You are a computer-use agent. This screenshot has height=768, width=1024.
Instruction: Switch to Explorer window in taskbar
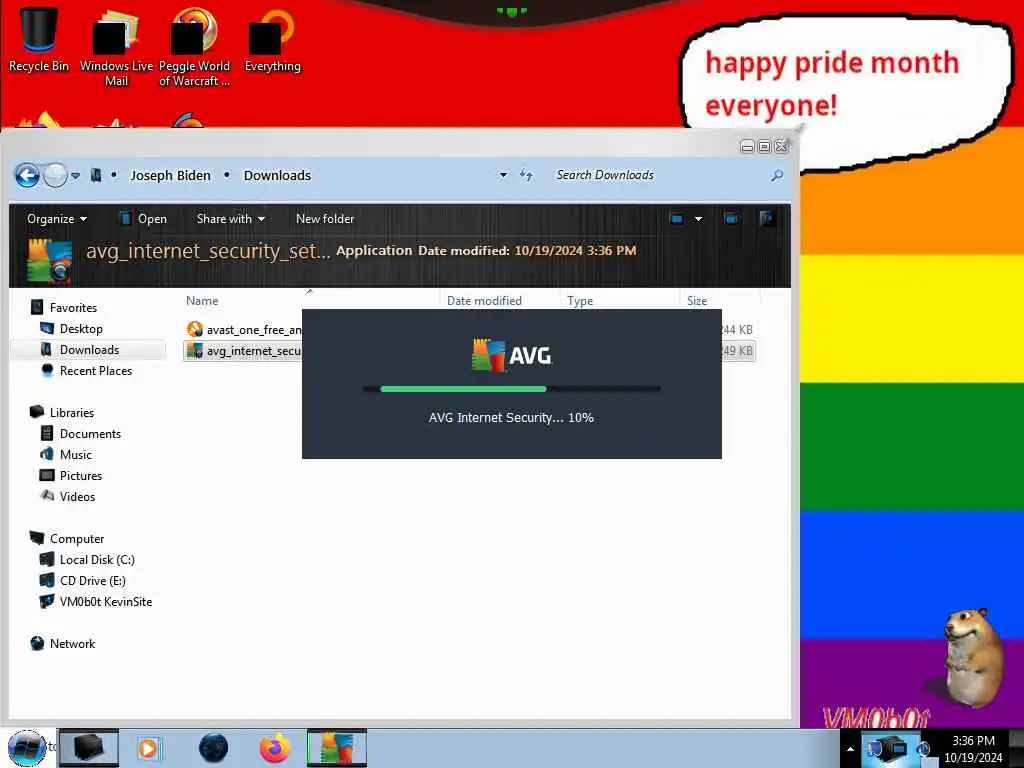pos(89,748)
